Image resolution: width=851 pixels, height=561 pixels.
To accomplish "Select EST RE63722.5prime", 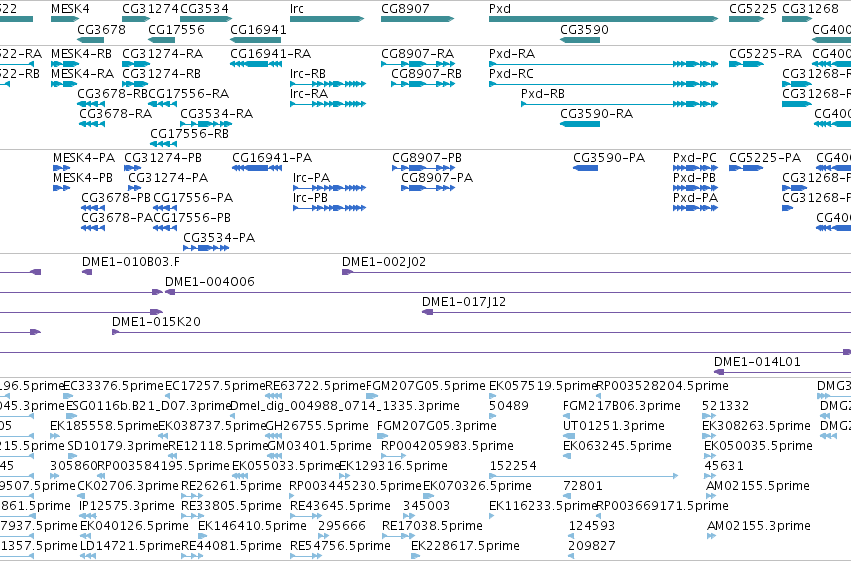I will (315, 386).
